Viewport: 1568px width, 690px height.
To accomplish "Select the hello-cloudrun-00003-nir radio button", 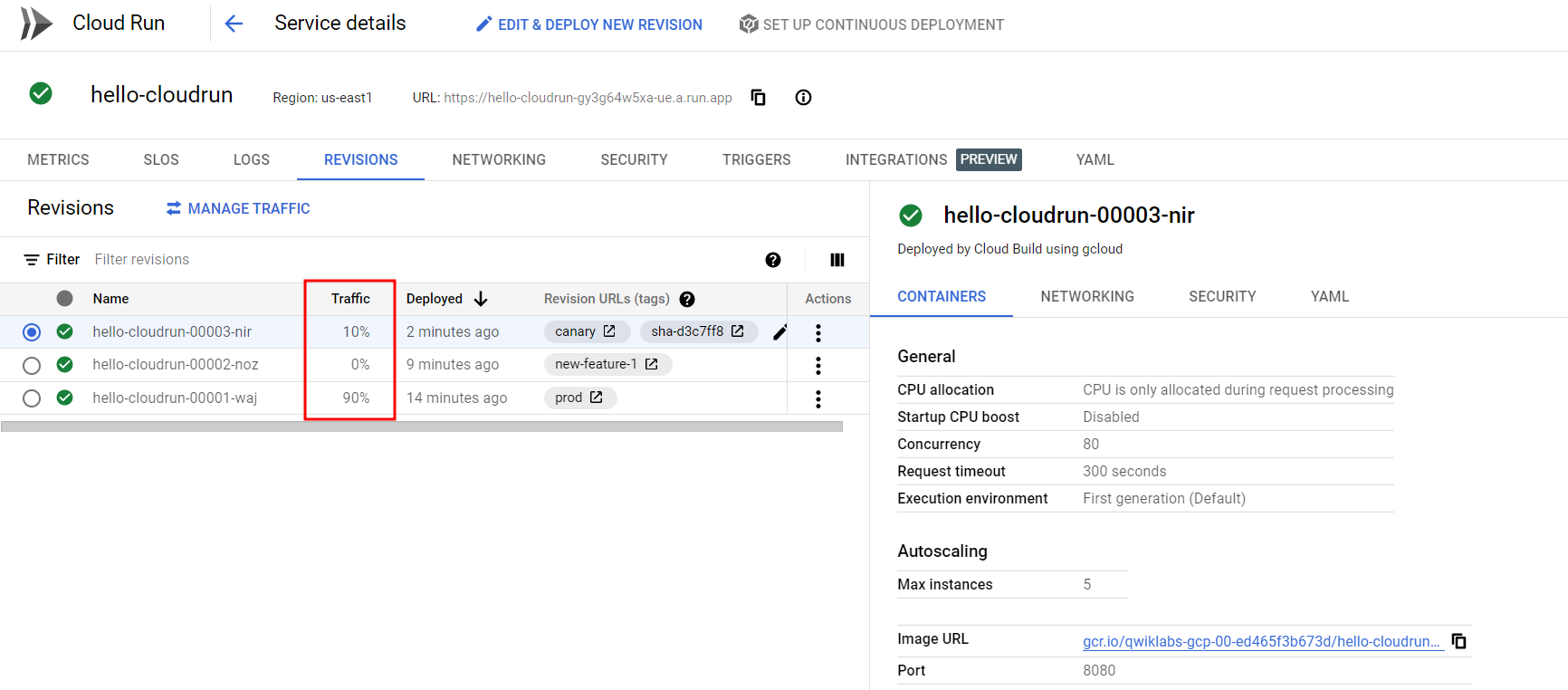I will coord(32,332).
